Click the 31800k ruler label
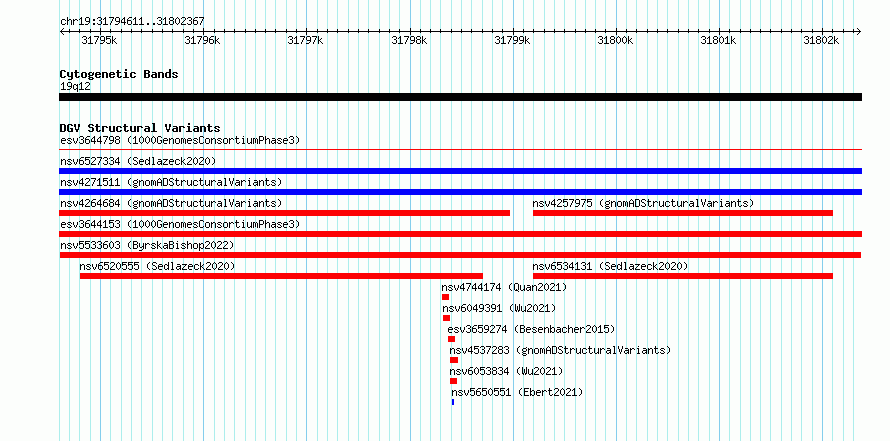This screenshot has height=441, width=890. click(x=616, y=40)
